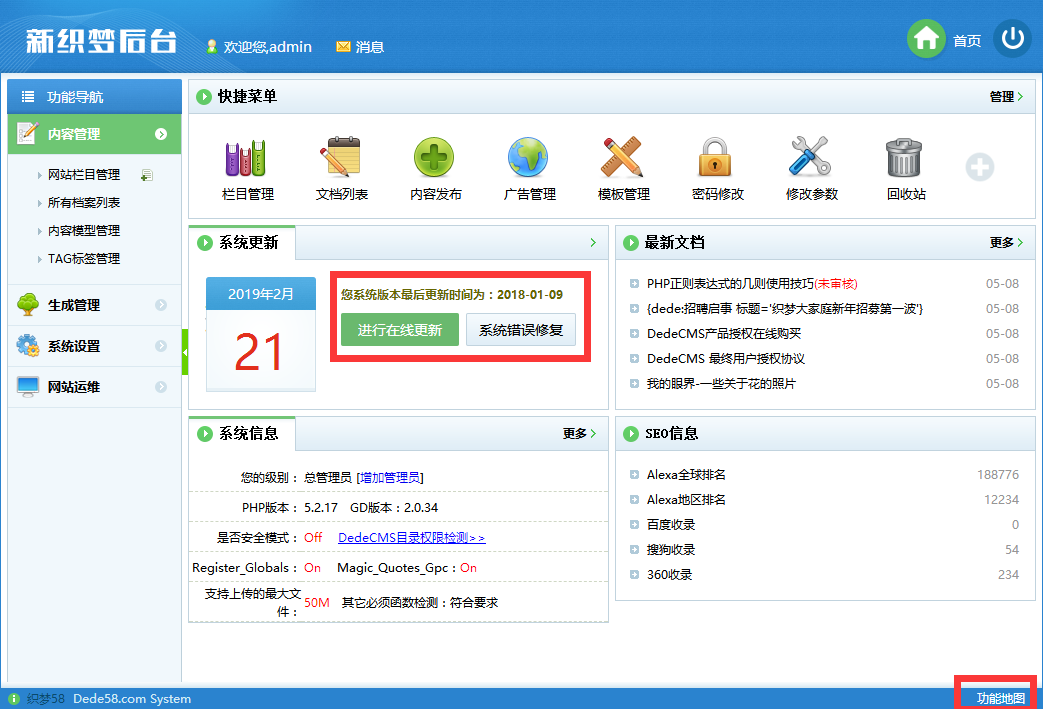Open the 回收站 trash can icon
Image resolution: width=1043 pixels, height=709 pixels.
coord(905,159)
